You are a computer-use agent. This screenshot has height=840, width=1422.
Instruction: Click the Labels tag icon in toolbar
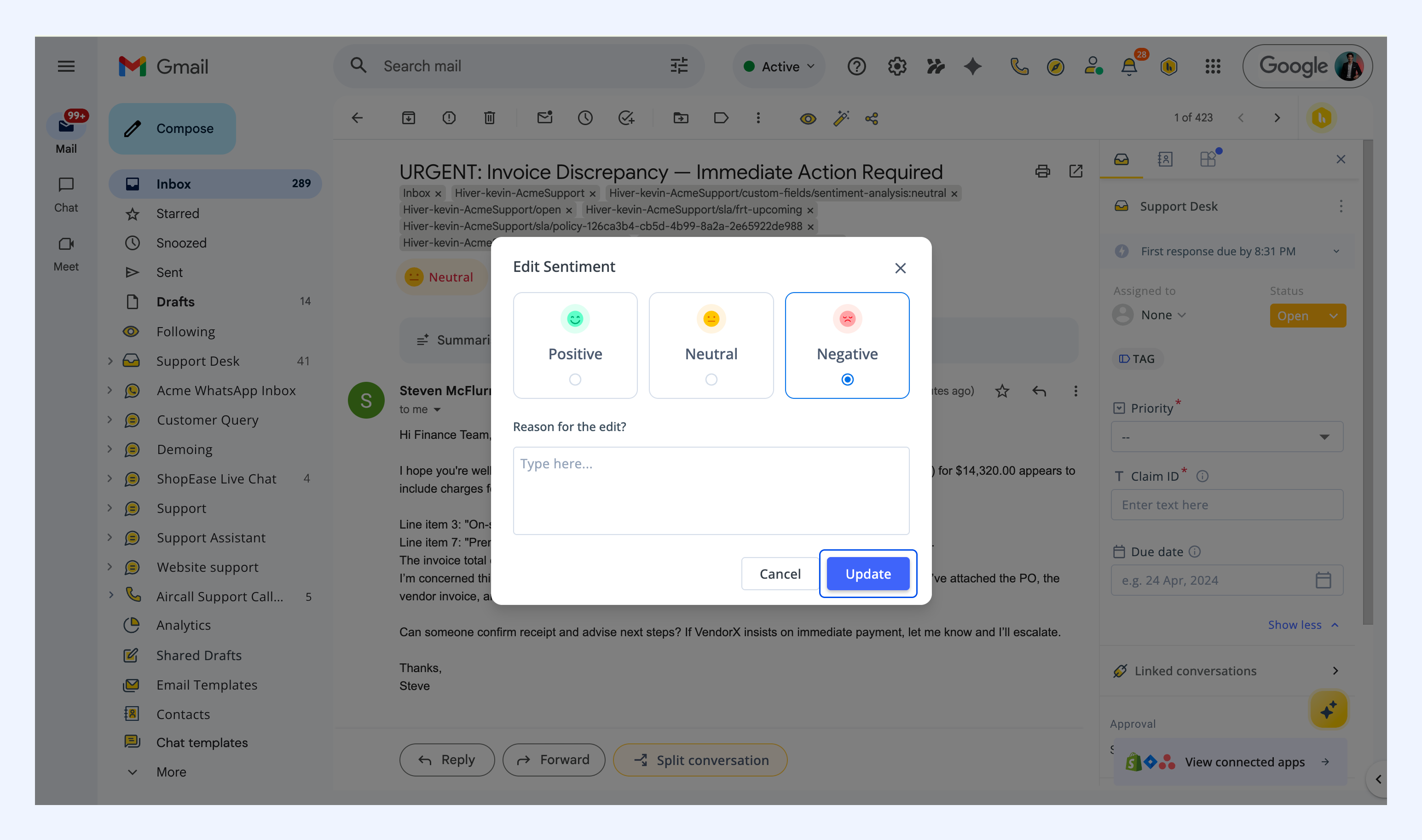721,118
